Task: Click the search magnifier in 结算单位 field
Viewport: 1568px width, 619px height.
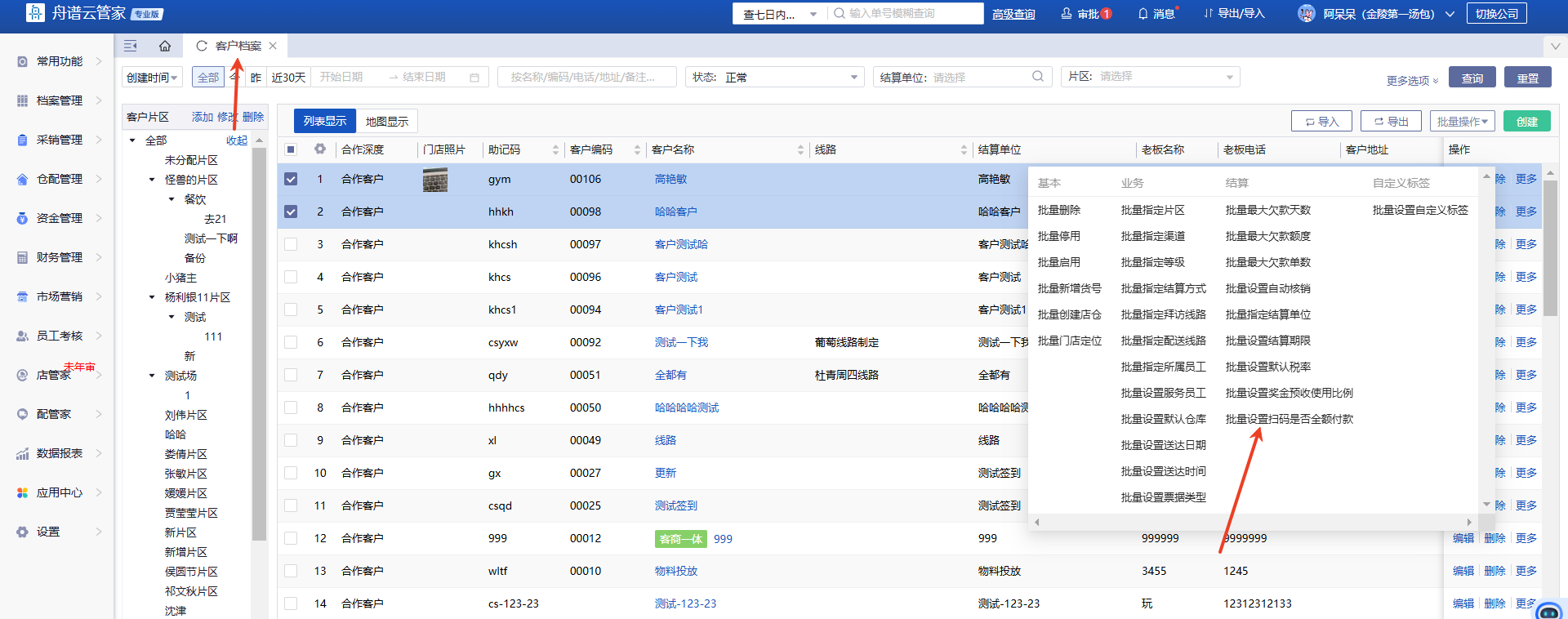Action: (1038, 77)
